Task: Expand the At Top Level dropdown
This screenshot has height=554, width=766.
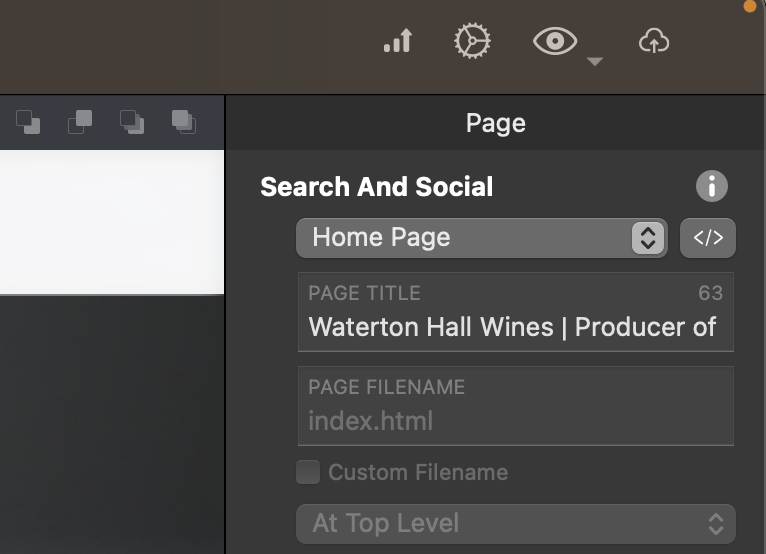Action: point(515,523)
